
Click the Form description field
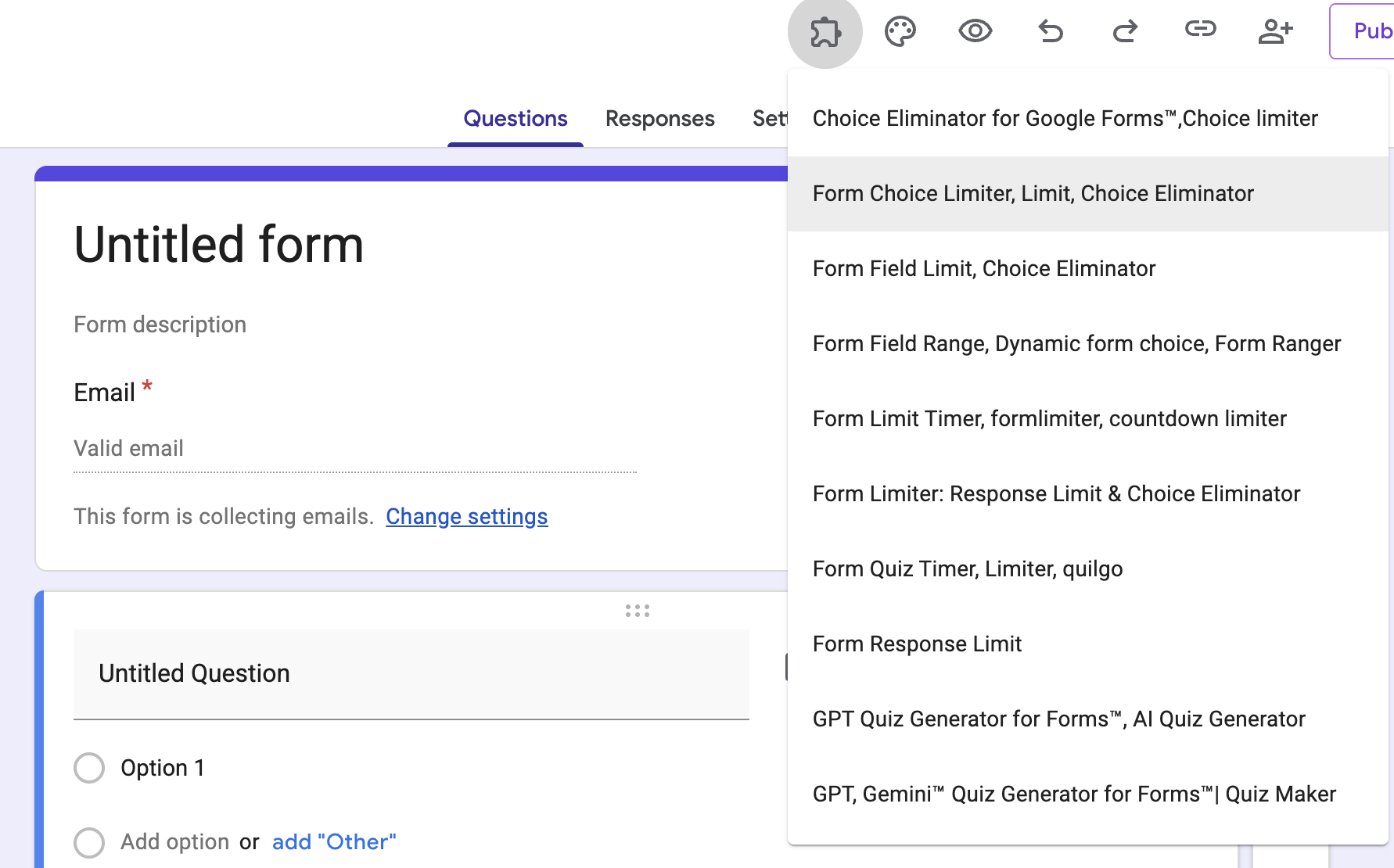click(160, 325)
